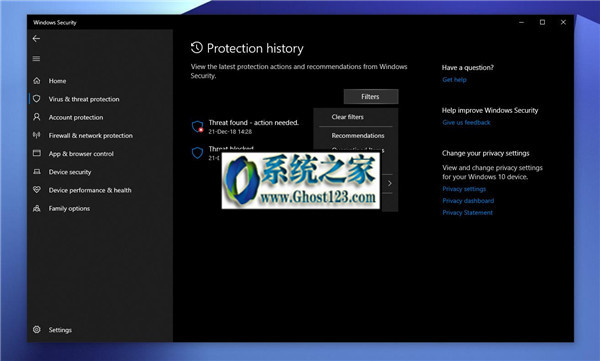
Task: Click the shield icon for Threat found
Action: (197, 127)
